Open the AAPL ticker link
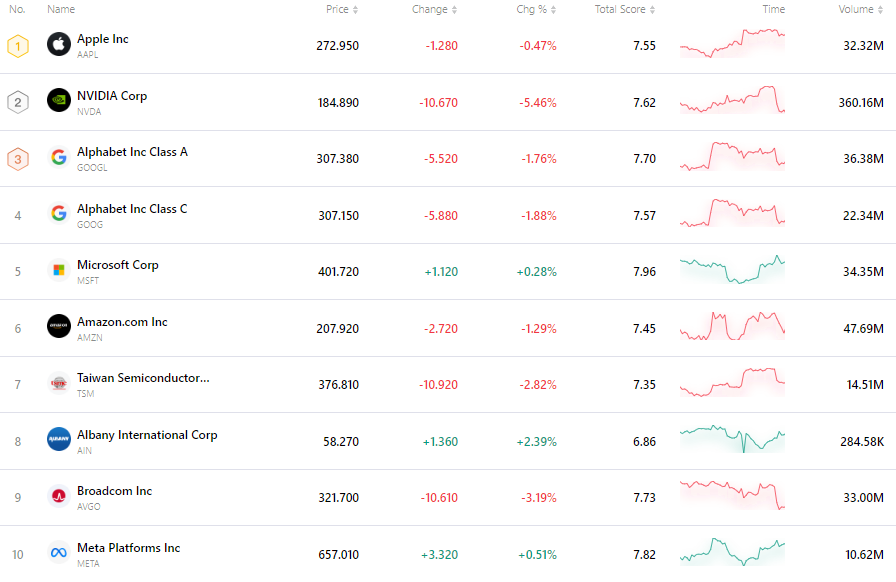This screenshot has height=582, width=896. coord(88,55)
